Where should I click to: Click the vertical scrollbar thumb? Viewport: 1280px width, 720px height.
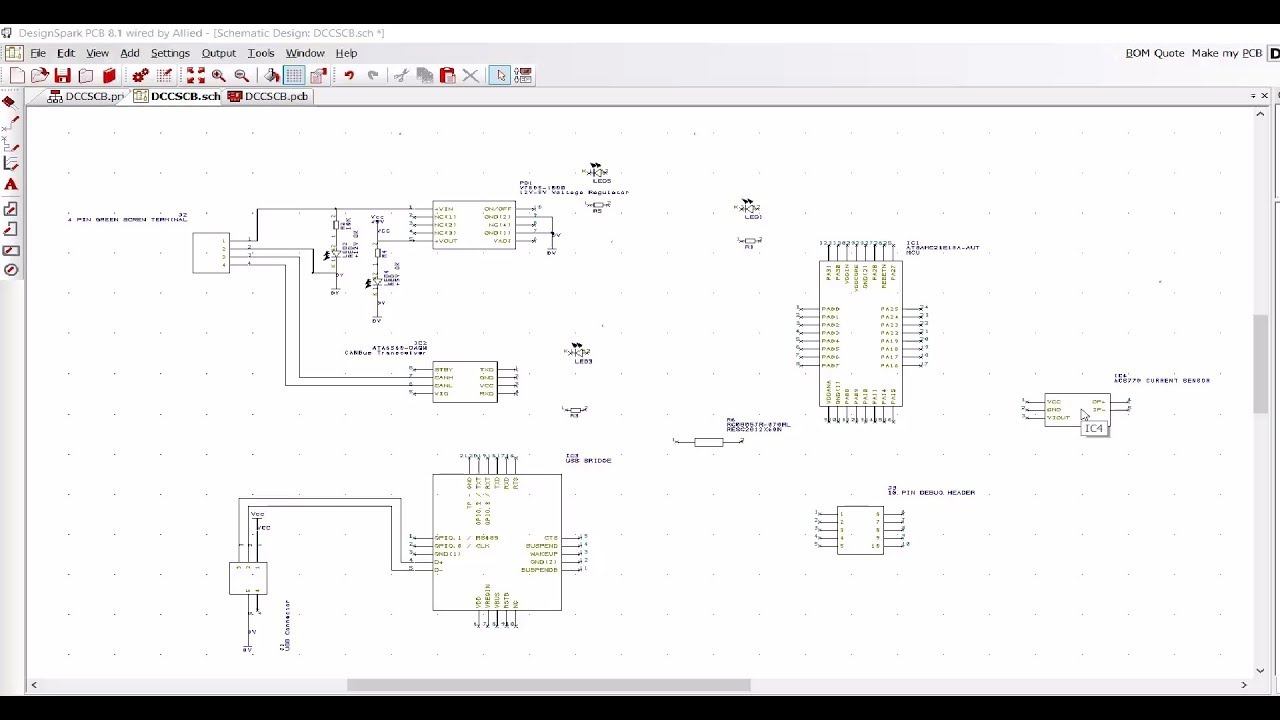click(1260, 364)
